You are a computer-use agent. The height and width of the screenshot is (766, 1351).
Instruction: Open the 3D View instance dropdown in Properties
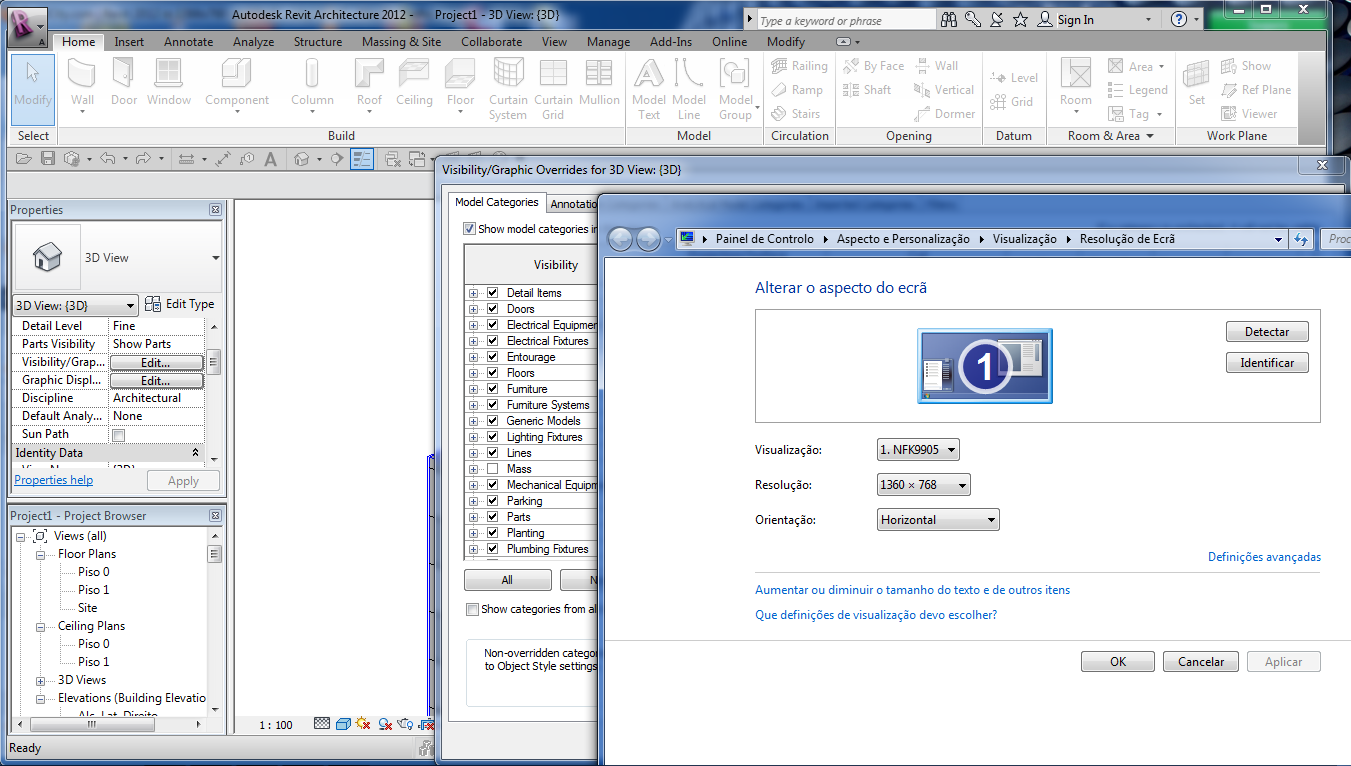point(75,305)
